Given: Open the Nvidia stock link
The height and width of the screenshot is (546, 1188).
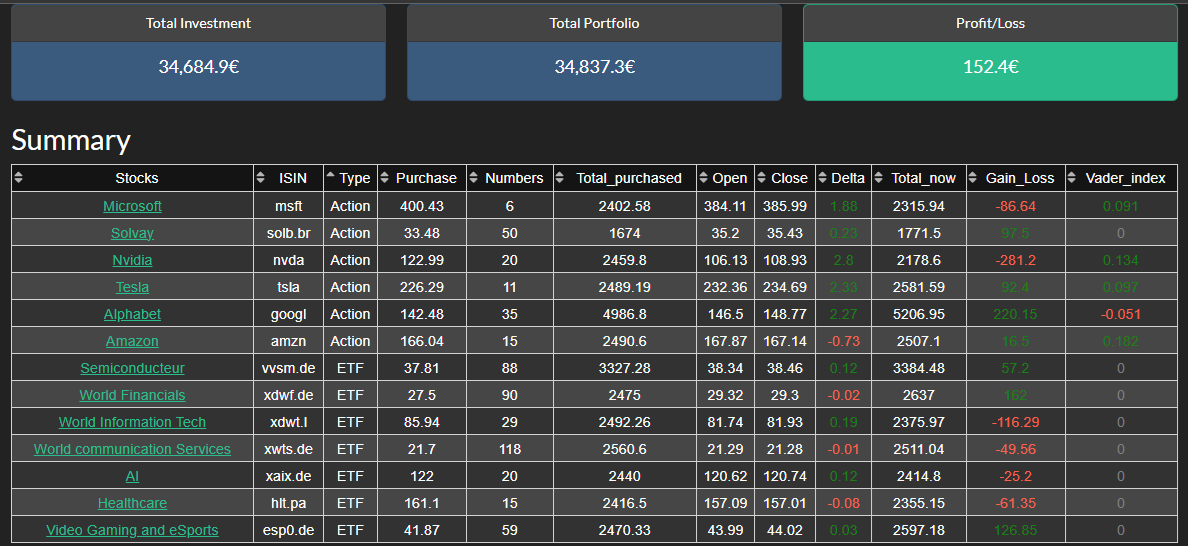Looking at the screenshot, I should coord(132,260).
